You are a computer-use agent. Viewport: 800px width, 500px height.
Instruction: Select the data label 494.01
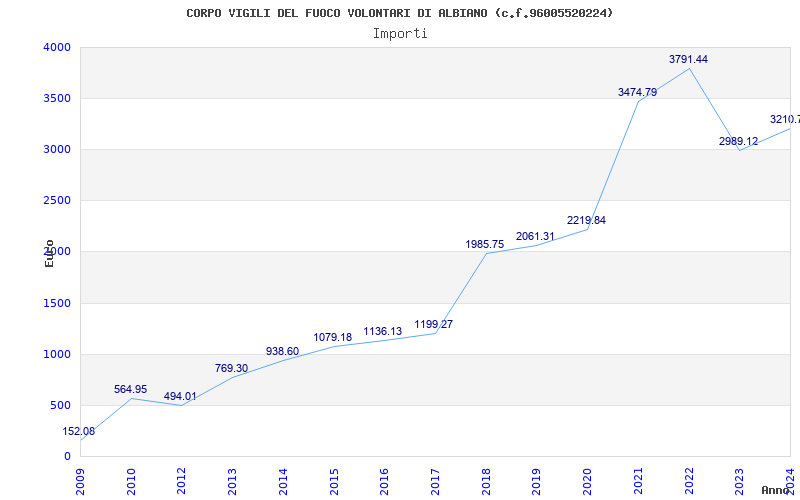[x=180, y=396]
